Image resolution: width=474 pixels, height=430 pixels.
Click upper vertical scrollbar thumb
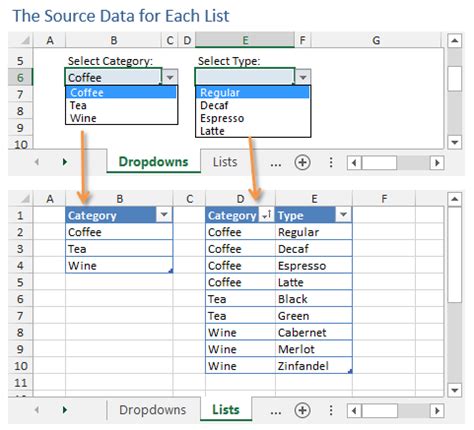[x=454, y=79]
